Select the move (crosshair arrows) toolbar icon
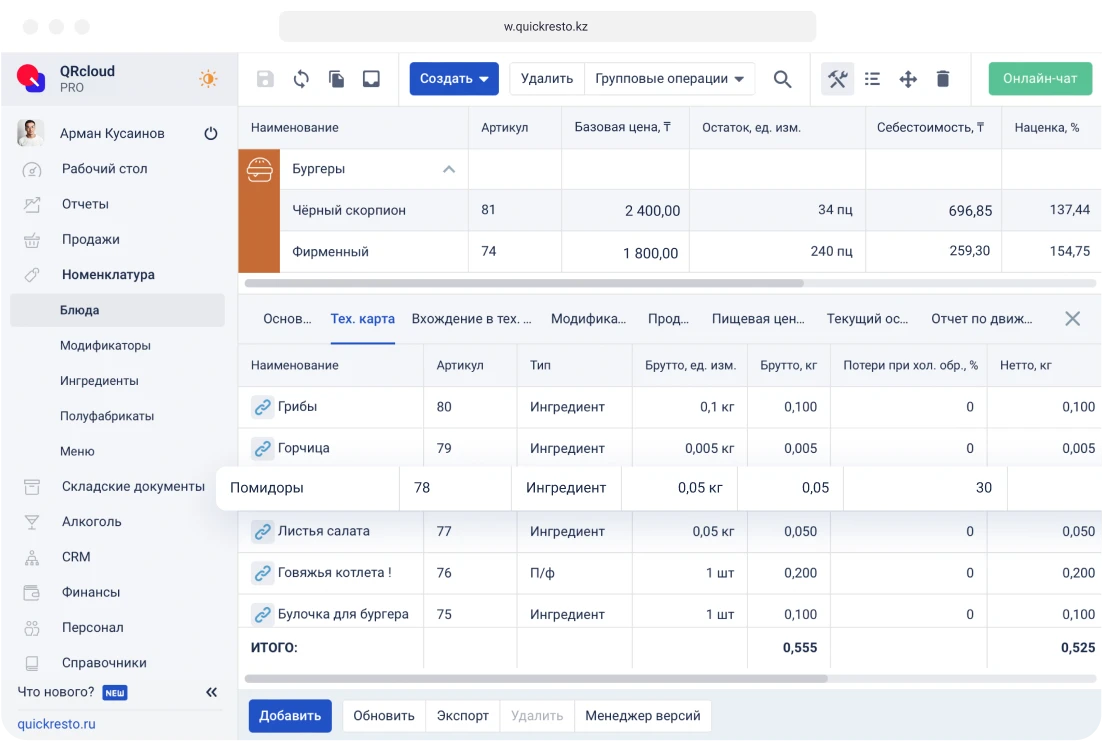 tap(907, 78)
